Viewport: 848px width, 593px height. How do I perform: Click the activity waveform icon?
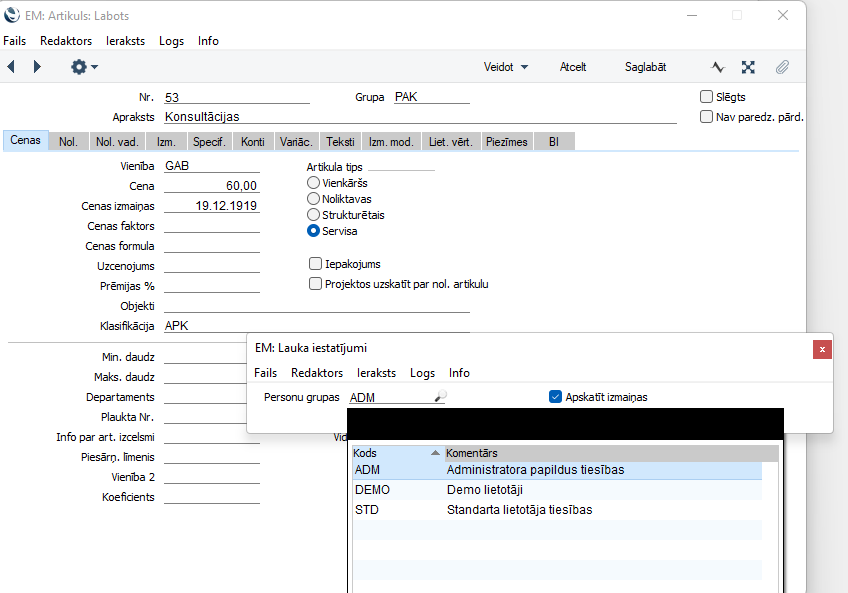click(x=717, y=67)
